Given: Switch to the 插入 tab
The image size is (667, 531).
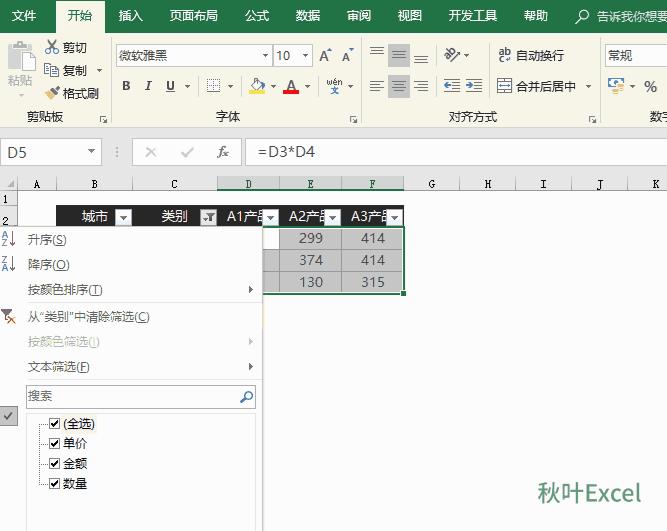Looking at the screenshot, I should (x=131, y=16).
